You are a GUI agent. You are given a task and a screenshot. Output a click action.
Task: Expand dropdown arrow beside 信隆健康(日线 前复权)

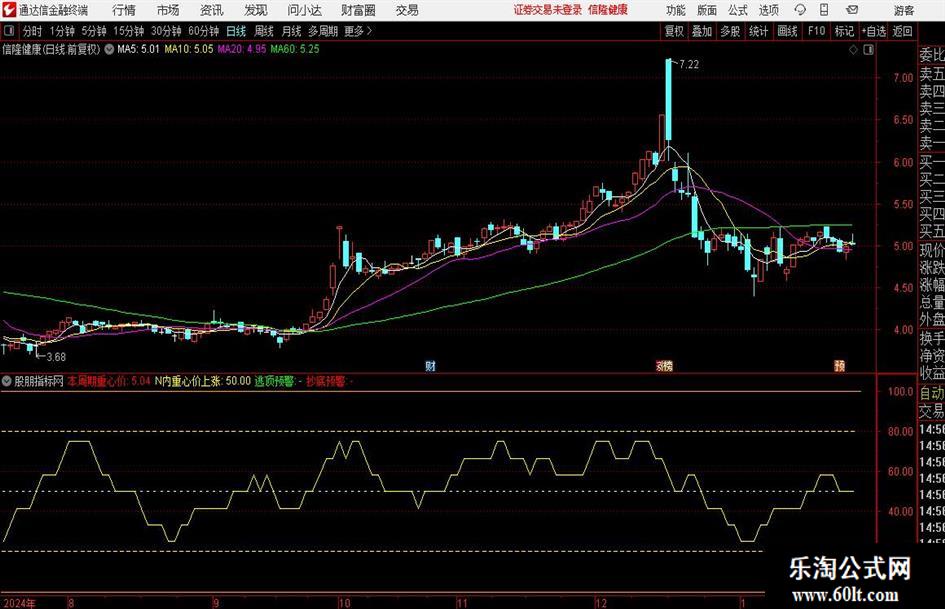coord(109,49)
